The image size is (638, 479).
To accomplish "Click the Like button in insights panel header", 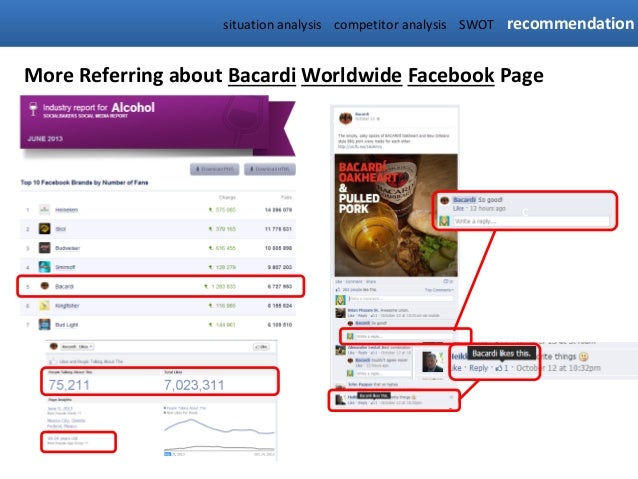I will point(261,347).
